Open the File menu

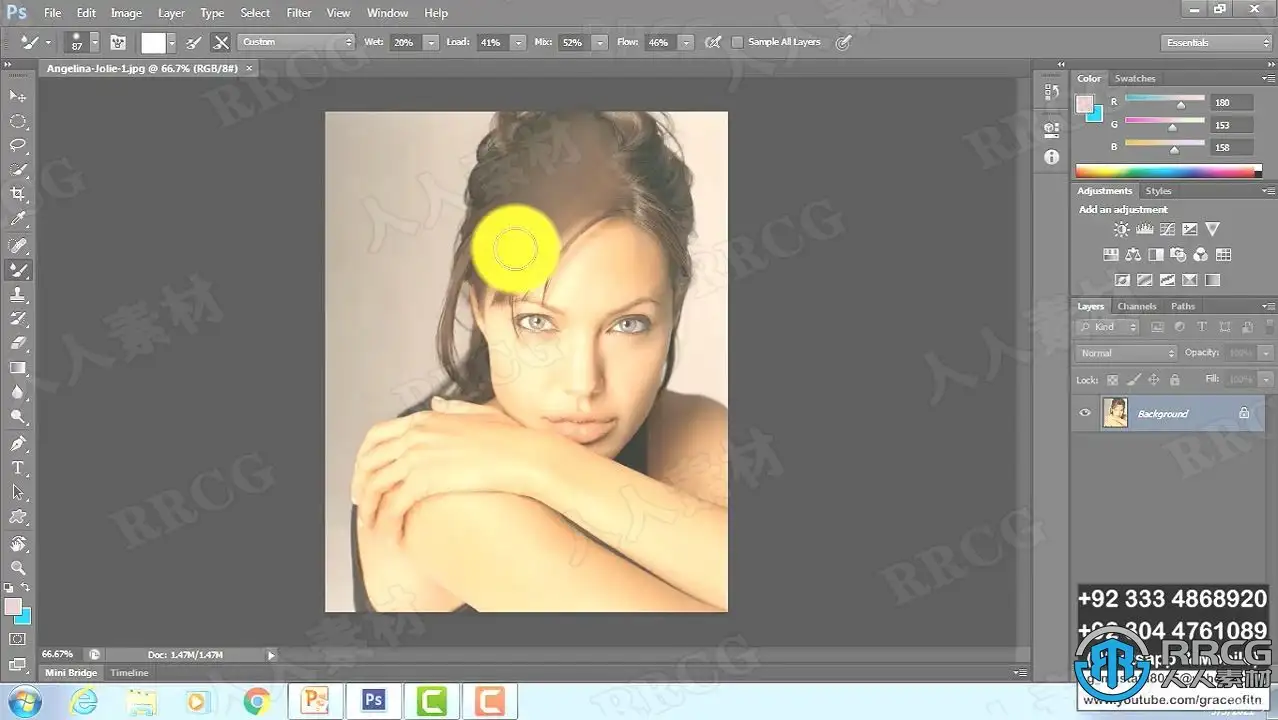pyautogui.click(x=52, y=13)
